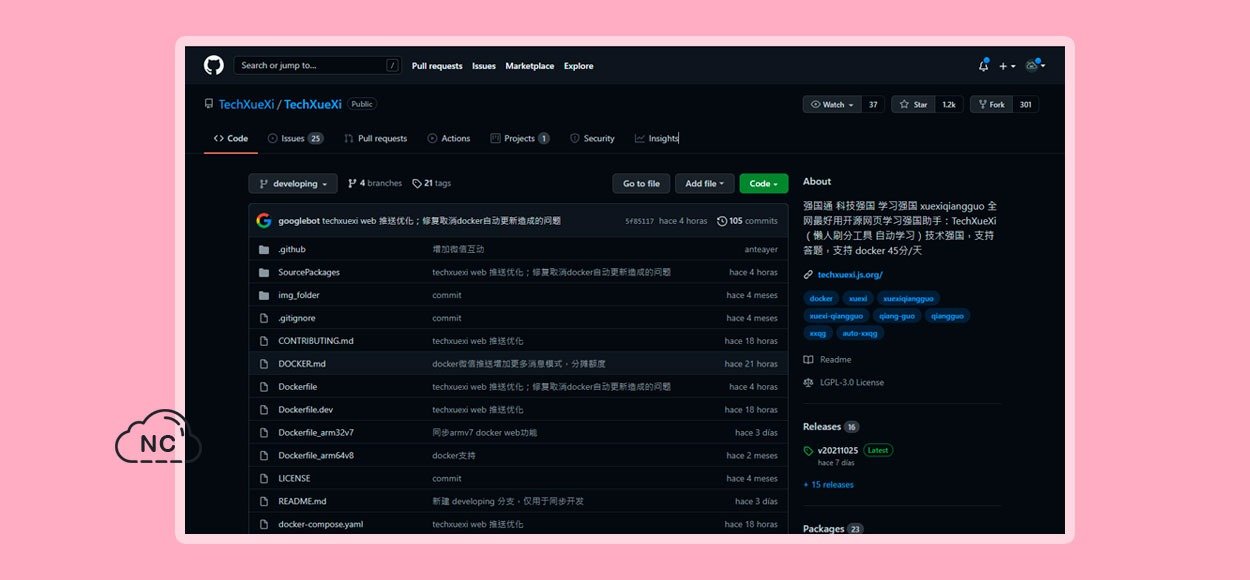1250x580 pixels.
Task: Fork the repository
Action: [x=991, y=104]
